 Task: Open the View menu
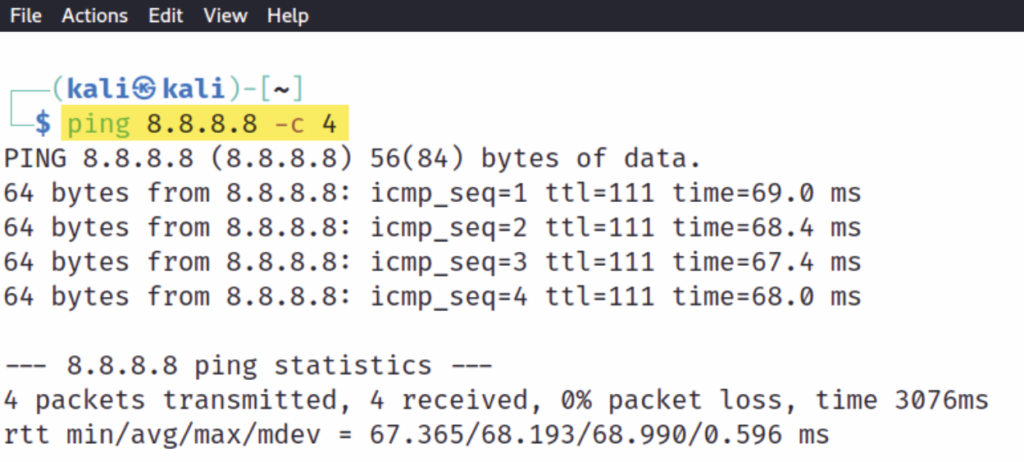click(225, 16)
